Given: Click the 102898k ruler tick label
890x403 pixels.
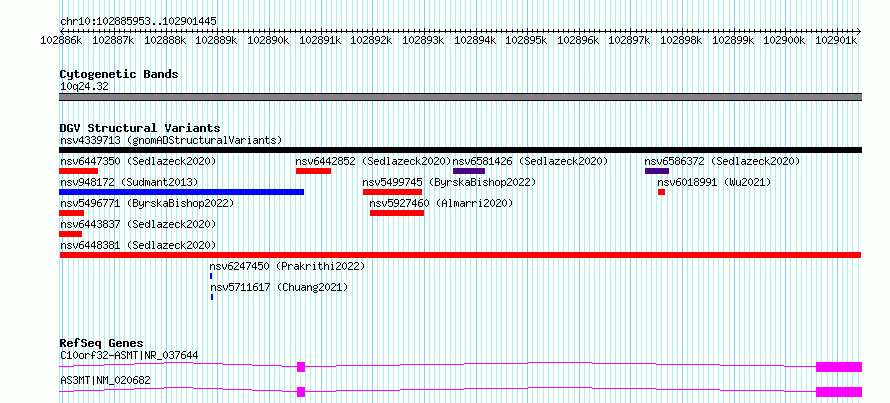Looking at the screenshot, I should pyautogui.click(x=681, y=40).
